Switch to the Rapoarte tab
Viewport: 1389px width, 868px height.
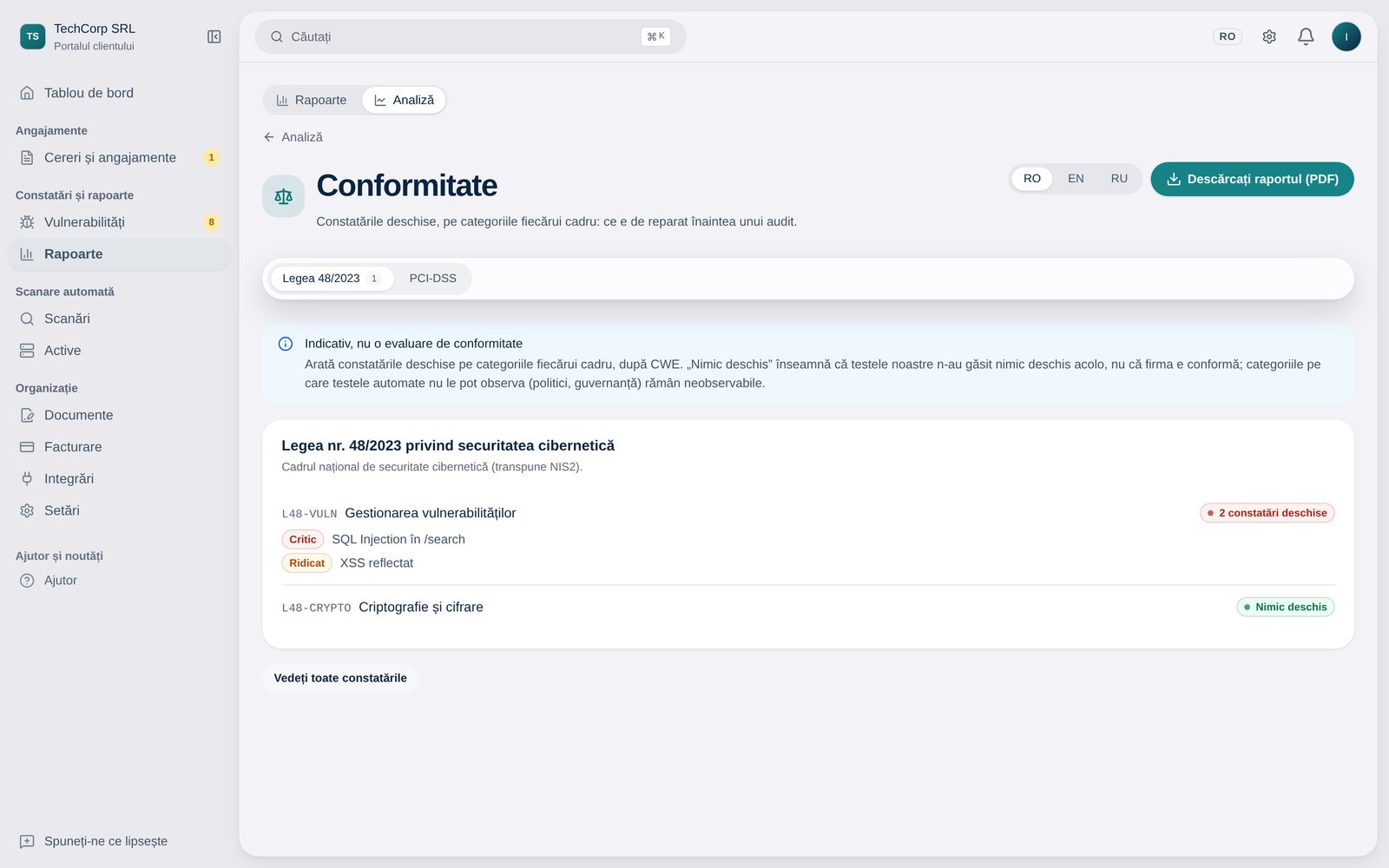tap(312, 100)
